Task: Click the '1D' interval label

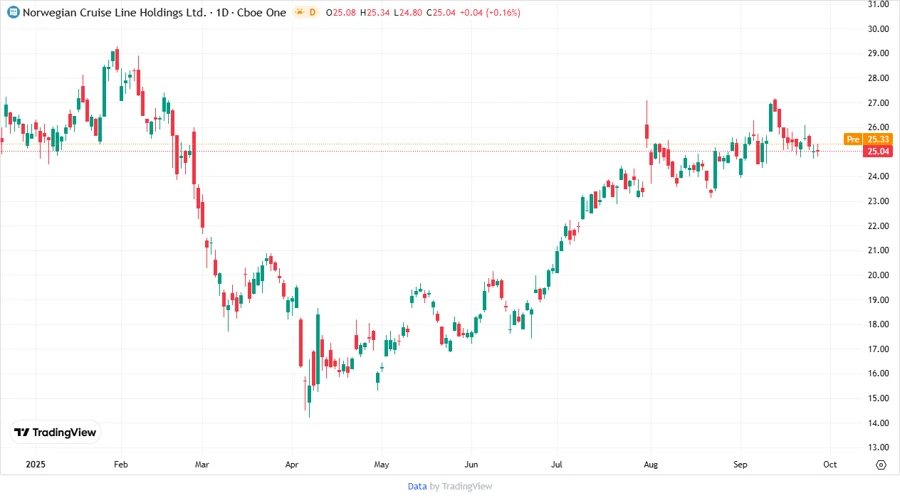Action: [x=222, y=12]
